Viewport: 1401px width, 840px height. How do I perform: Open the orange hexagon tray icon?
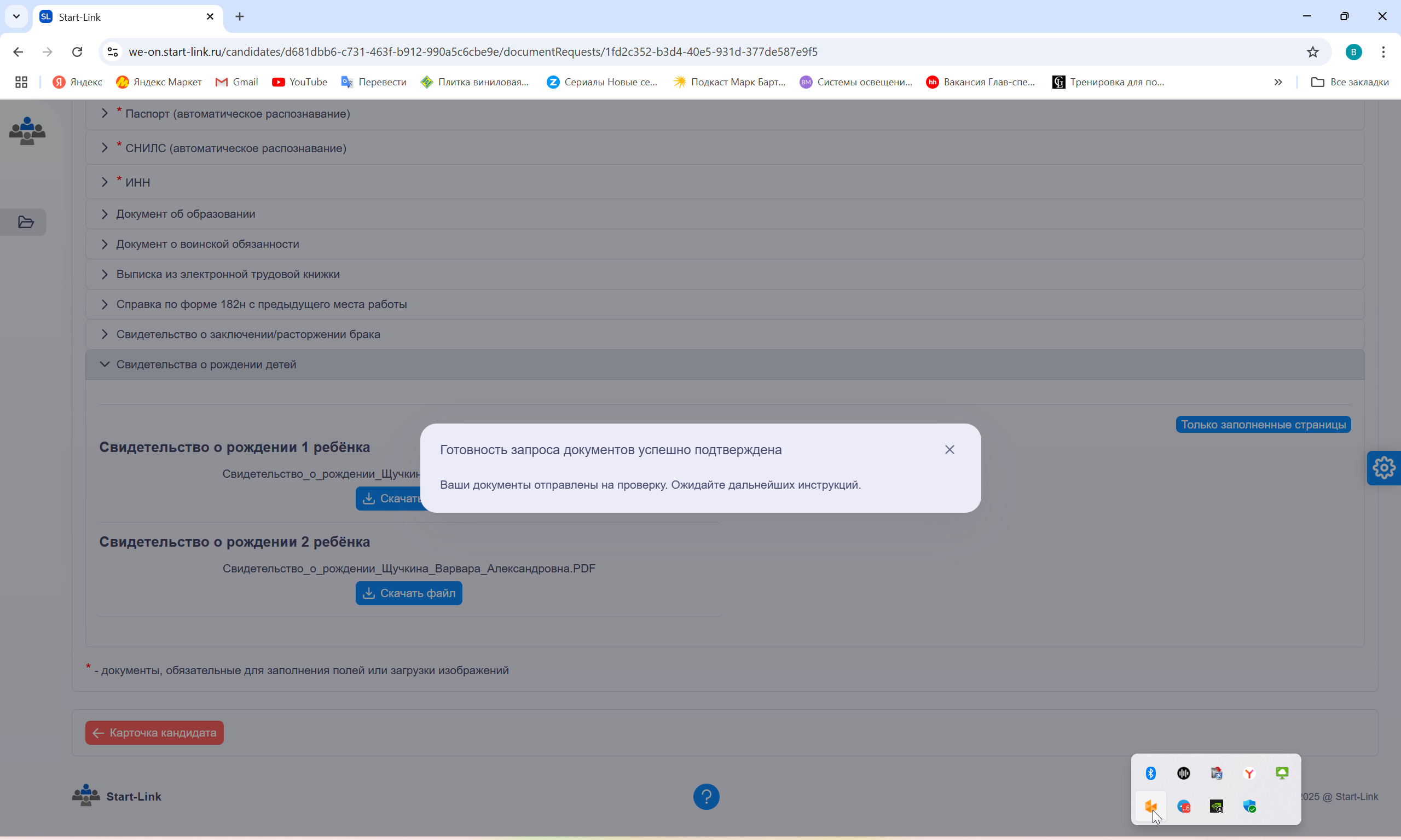(x=1150, y=806)
